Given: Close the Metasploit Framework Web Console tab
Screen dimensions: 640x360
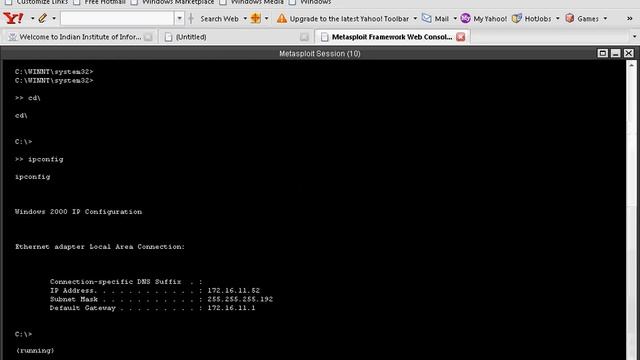Looking at the screenshot, I should pyautogui.click(x=461, y=37).
